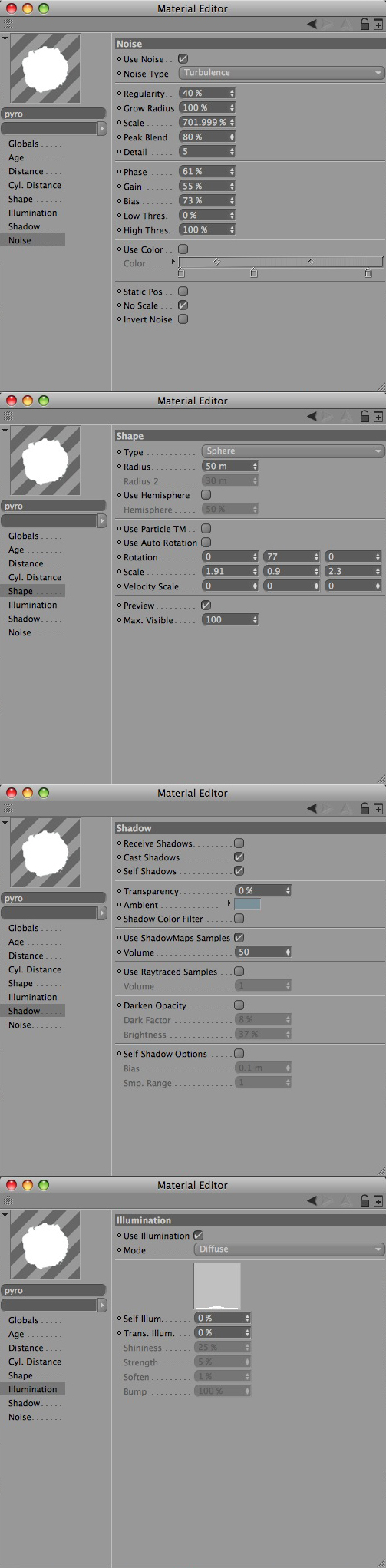Click the new-window plus icon in the Shadow window
This screenshot has height=1568, width=386.
tap(378, 809)
